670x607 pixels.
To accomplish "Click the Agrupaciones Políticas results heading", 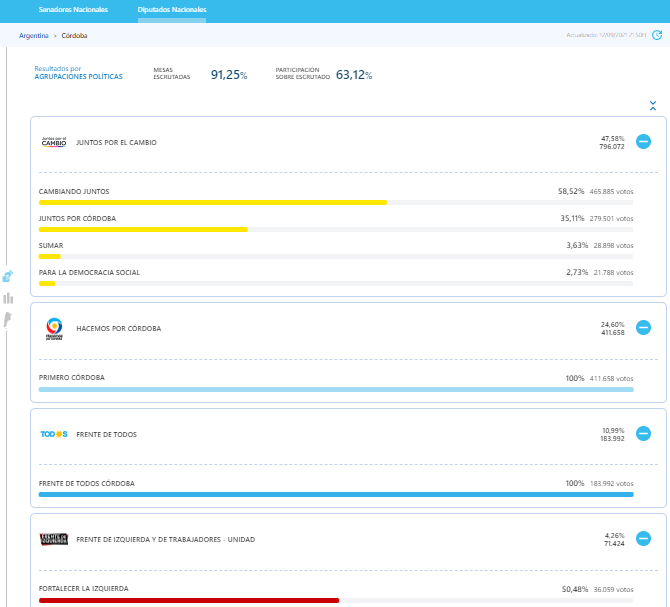I will pos(78,76).
